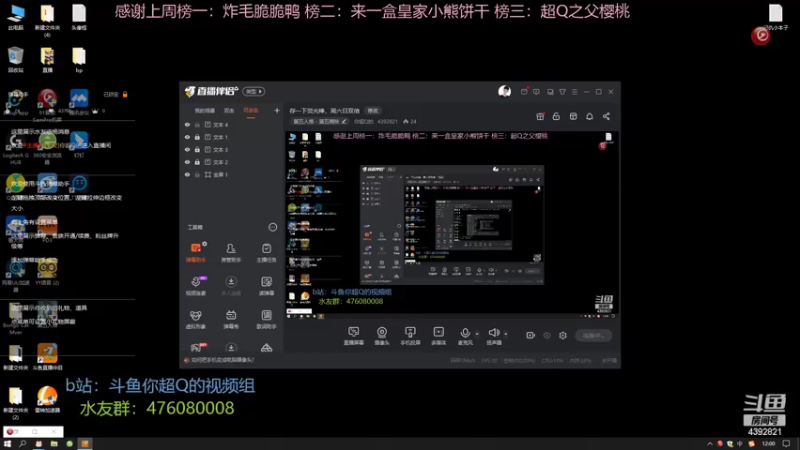Open the mode selector pill beside logo
Viewport: 800px width, 450px height.
pos(254,91)
